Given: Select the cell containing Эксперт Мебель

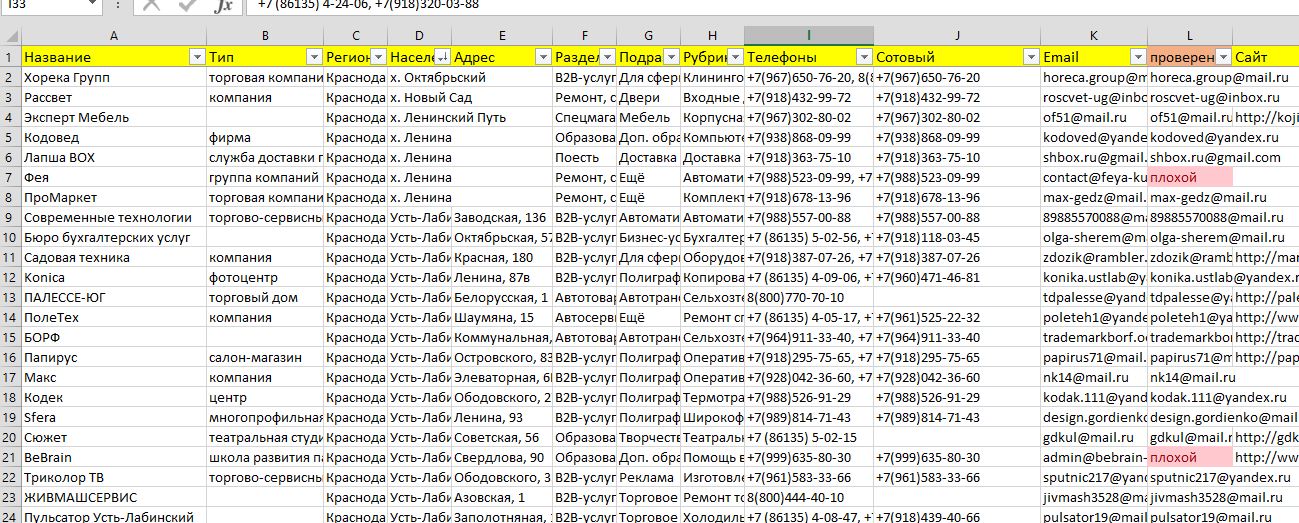Looking at the screenshot, I should [113, 117].
